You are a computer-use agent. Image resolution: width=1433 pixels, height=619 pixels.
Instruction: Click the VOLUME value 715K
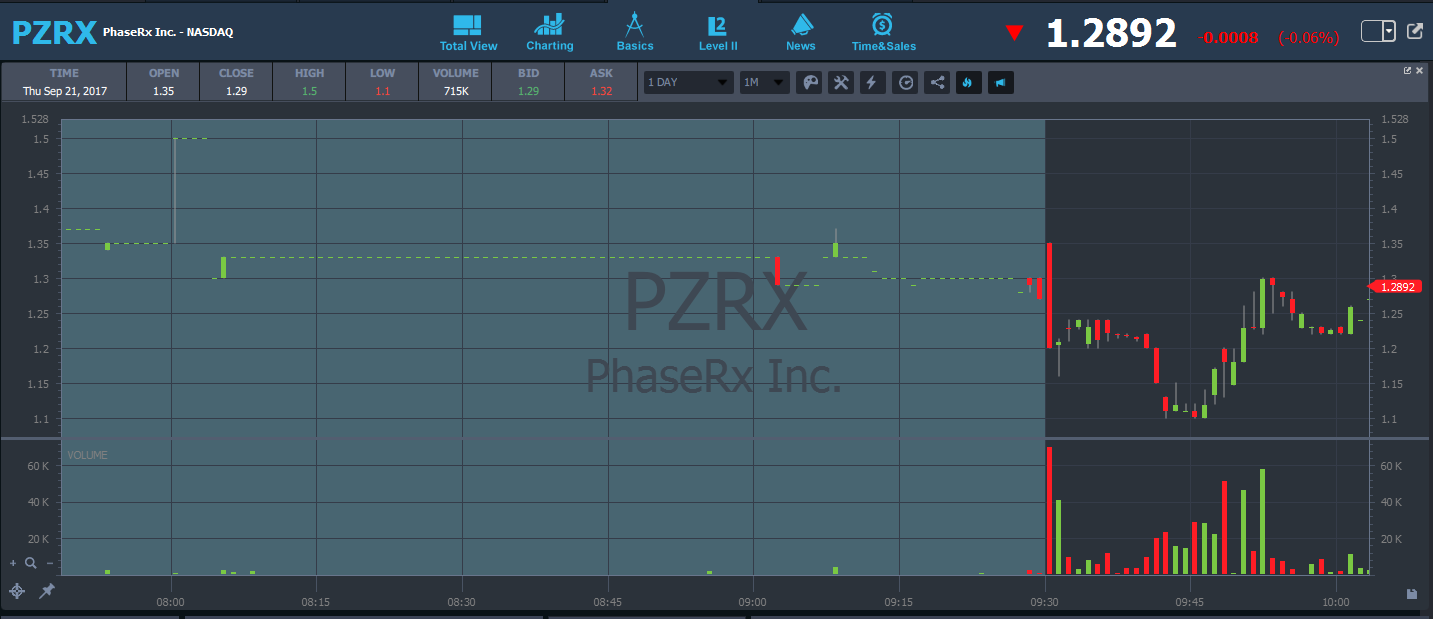pos(455,91)
